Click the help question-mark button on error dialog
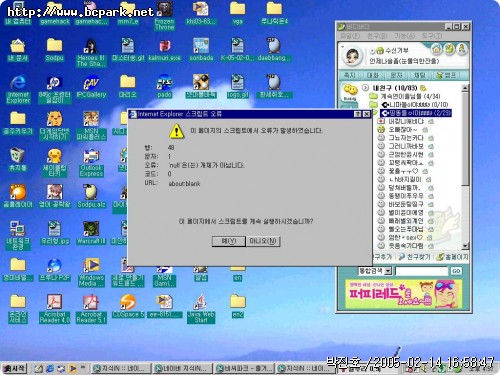 click(x=358, y=114)
